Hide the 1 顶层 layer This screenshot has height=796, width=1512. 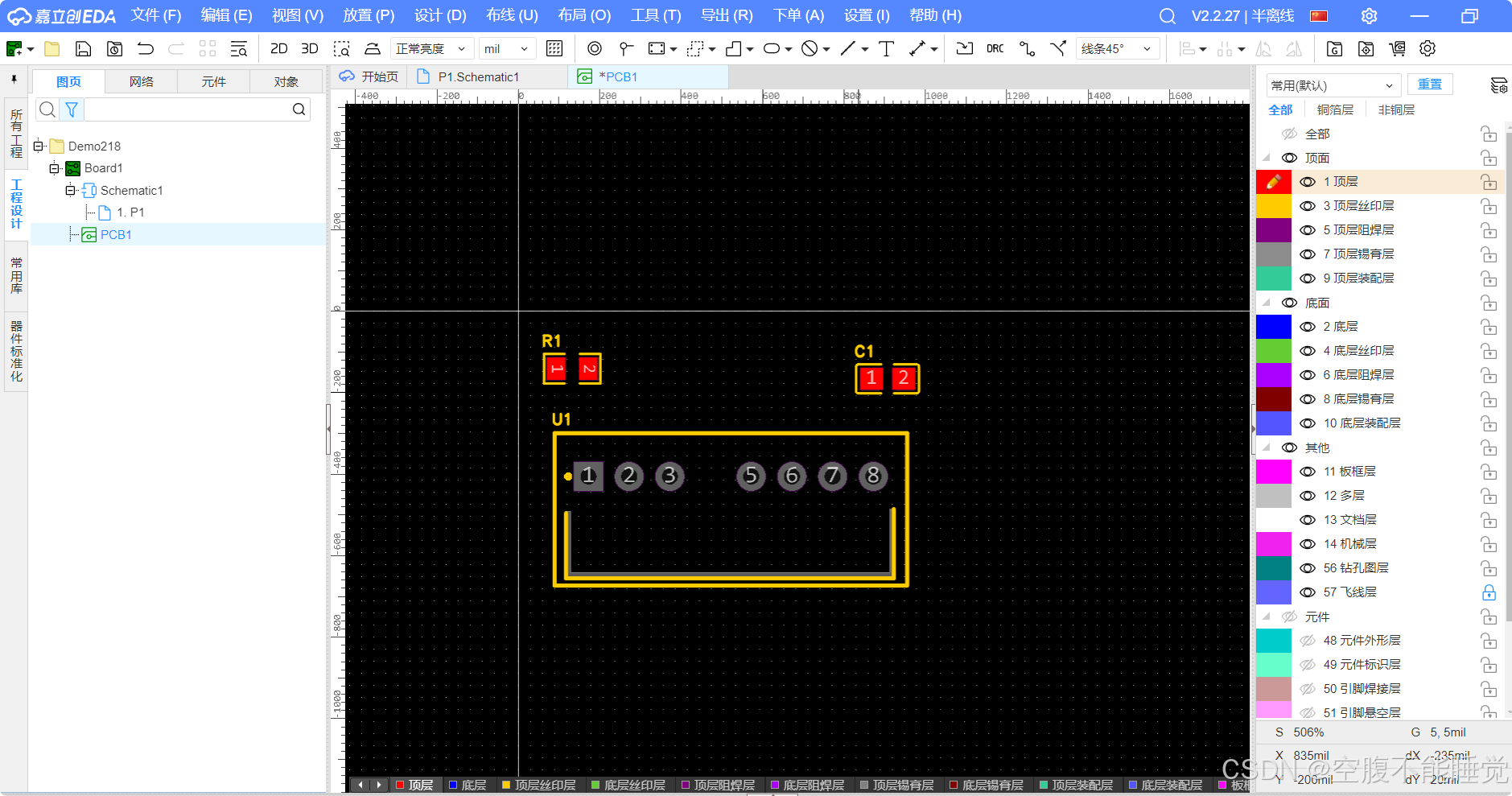tap(1308, 182)
